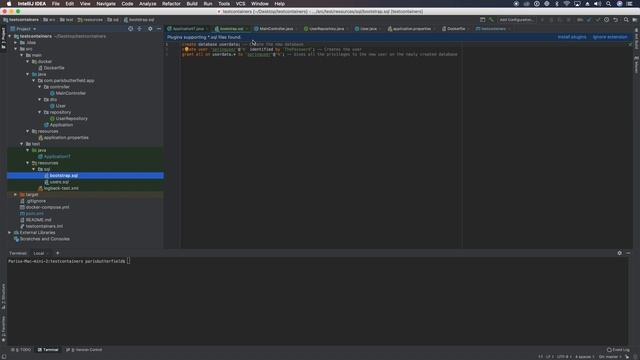This screenshot has height=360, width=640.
Task: Select docker-compose.yml in project tree
Action: tap(47, 207)
